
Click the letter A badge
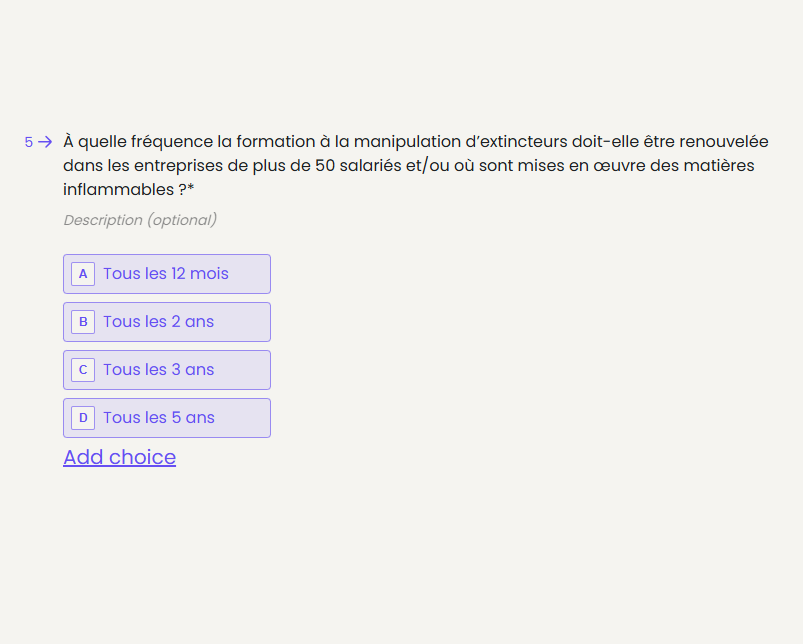tap(83, 274)
